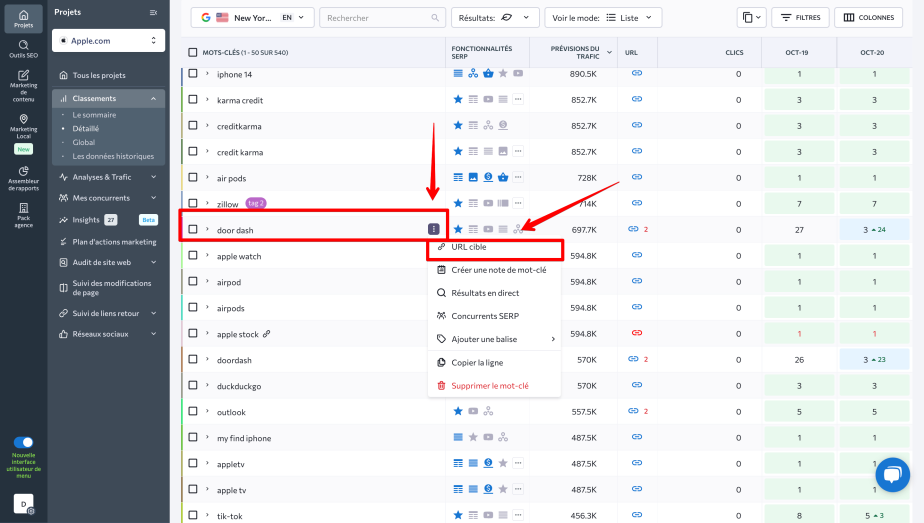Open the Pack agence icon

click(x=23, y=209)
